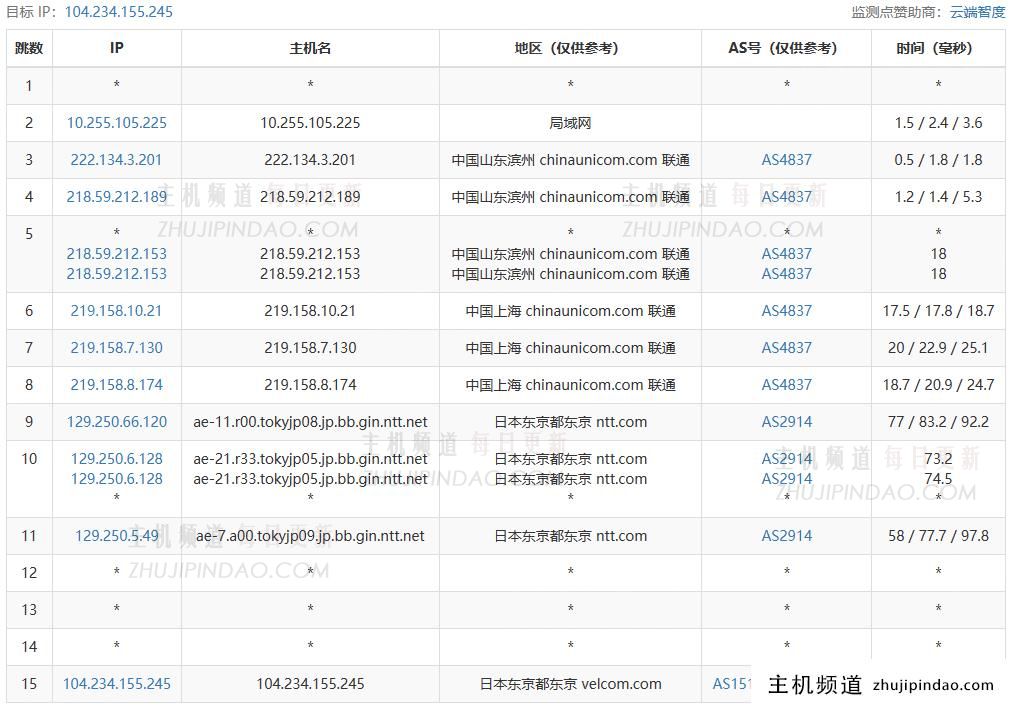Open AS4837 link on hop 3
Screen dimensions: 1011x709
[786, 159]
